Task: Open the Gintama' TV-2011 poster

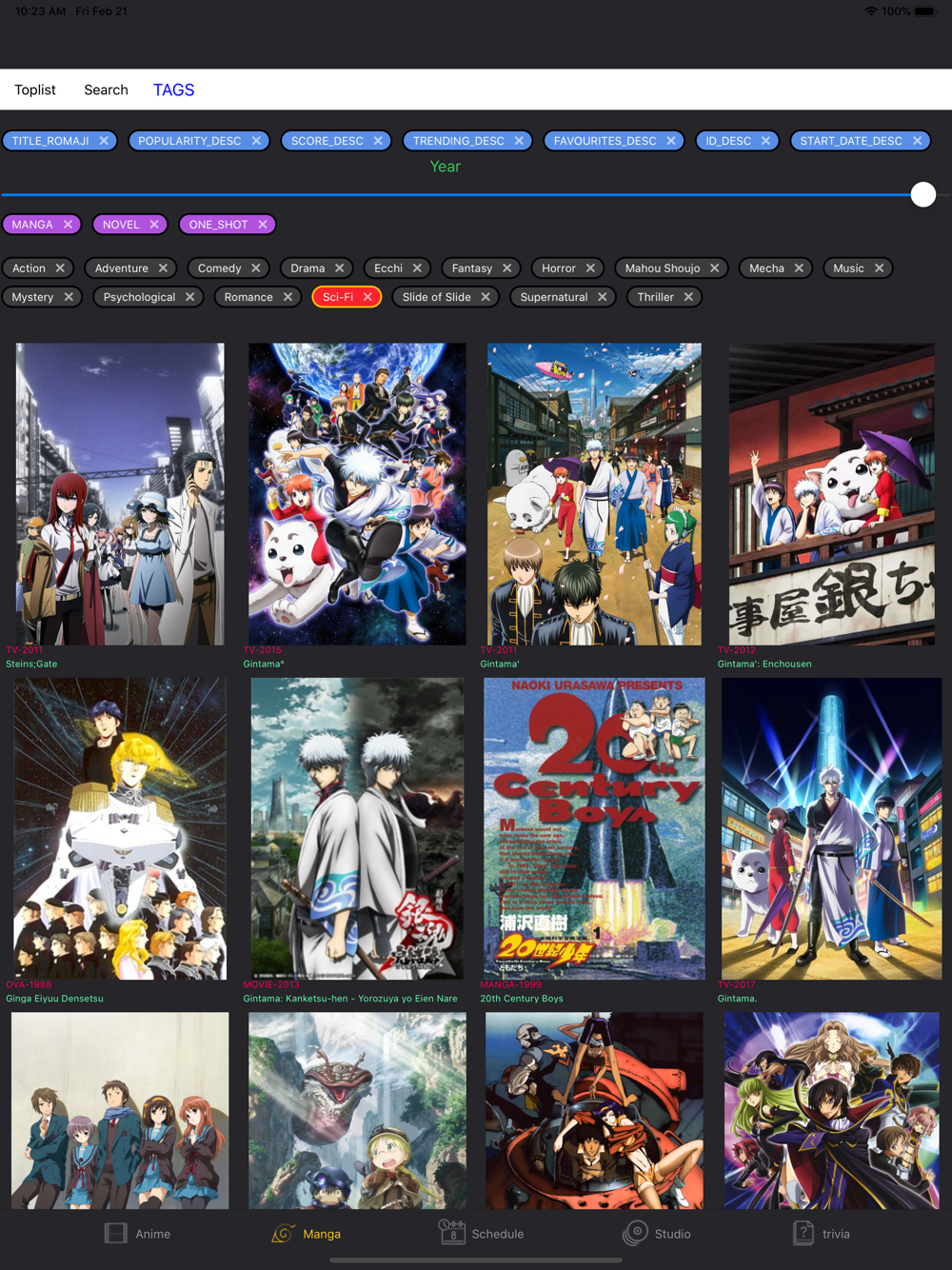Action: tap(594, 494)
